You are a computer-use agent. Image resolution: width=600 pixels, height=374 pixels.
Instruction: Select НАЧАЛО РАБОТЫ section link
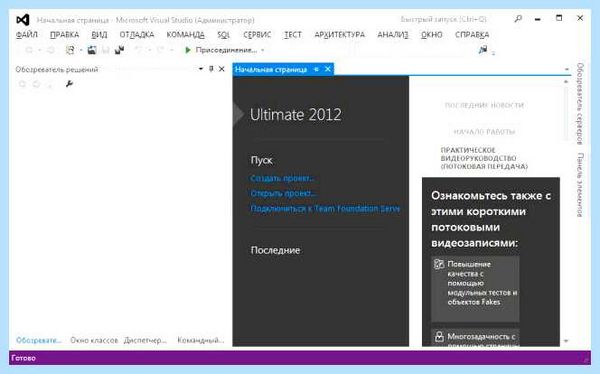484,132
